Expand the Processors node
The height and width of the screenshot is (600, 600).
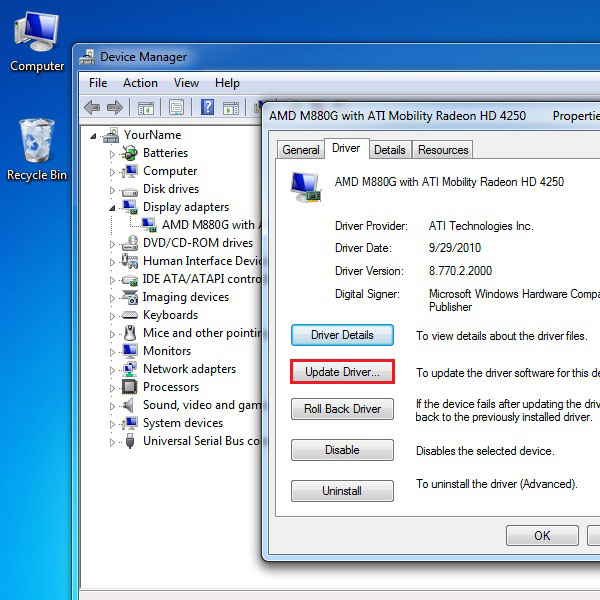(112, 388)
